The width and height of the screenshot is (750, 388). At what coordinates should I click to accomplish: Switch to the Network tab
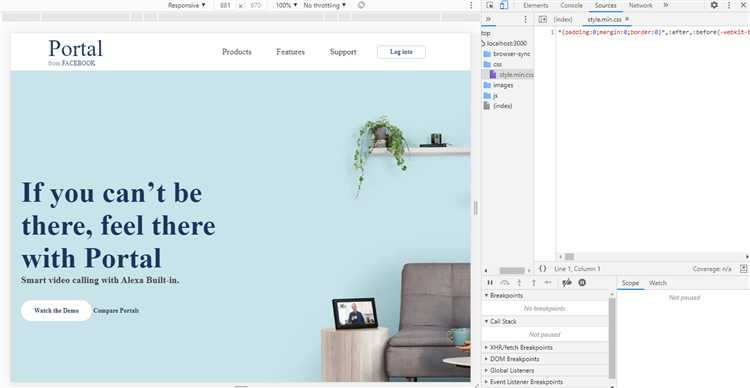coord(640,5)
